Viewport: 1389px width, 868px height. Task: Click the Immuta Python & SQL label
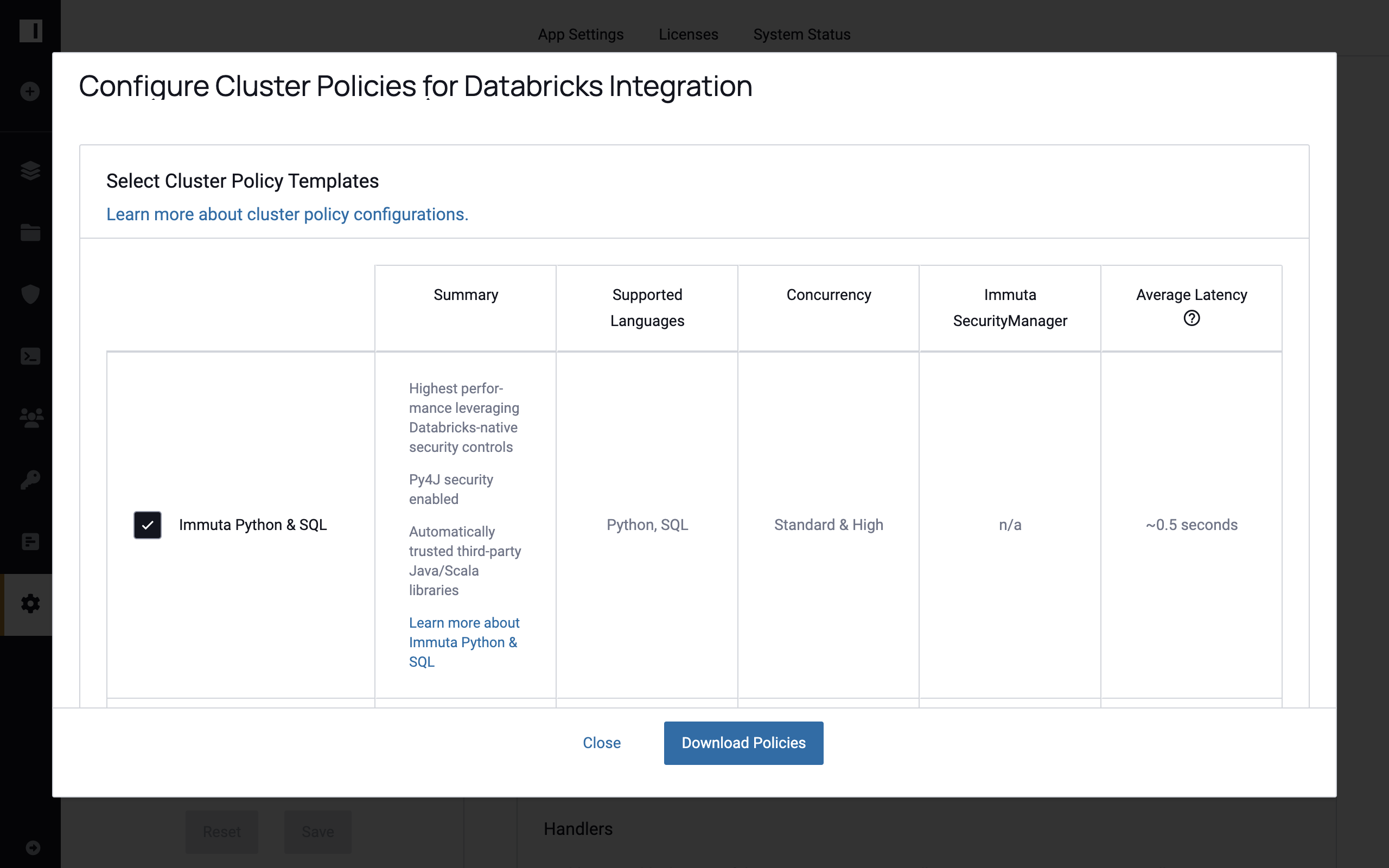(x=252, y=525)
